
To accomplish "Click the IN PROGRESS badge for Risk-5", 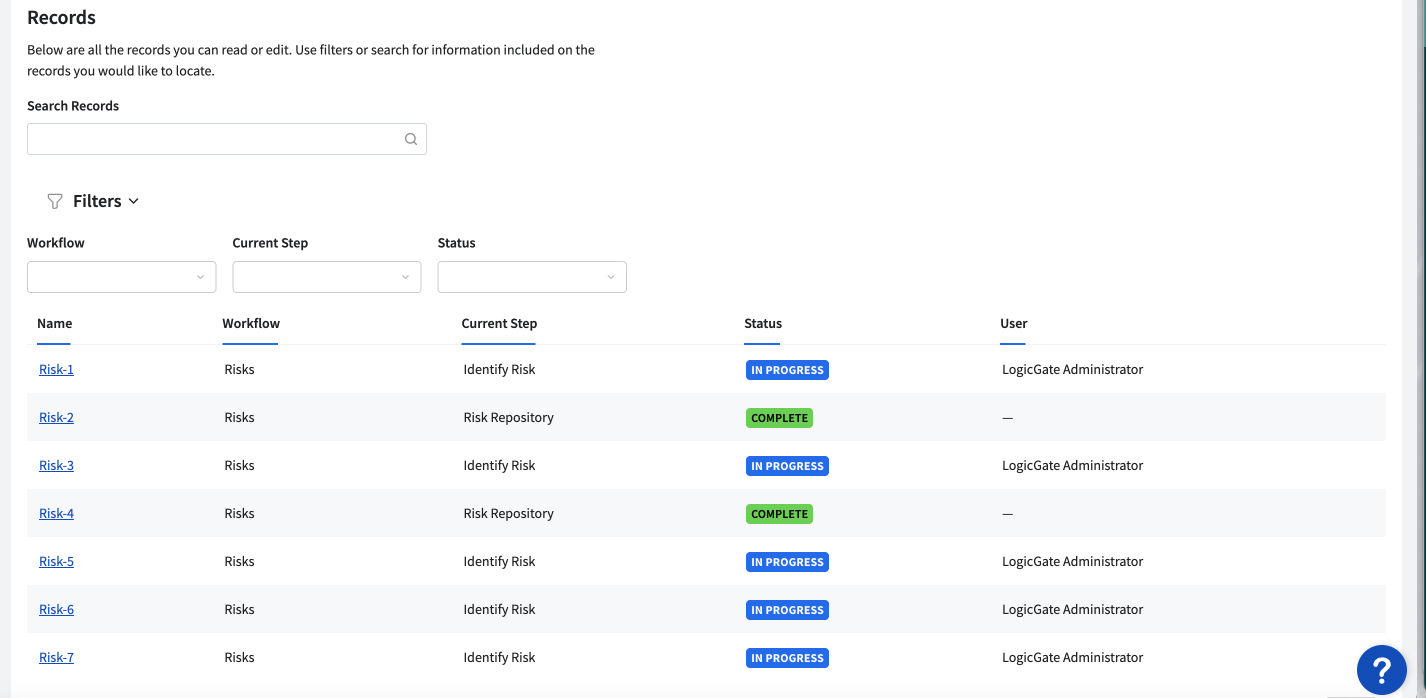I will pos(787,562).
